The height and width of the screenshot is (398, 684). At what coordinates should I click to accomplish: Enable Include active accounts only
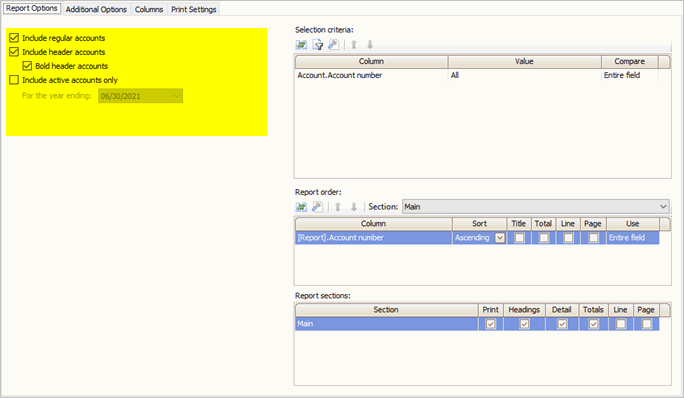pos(14,80)
